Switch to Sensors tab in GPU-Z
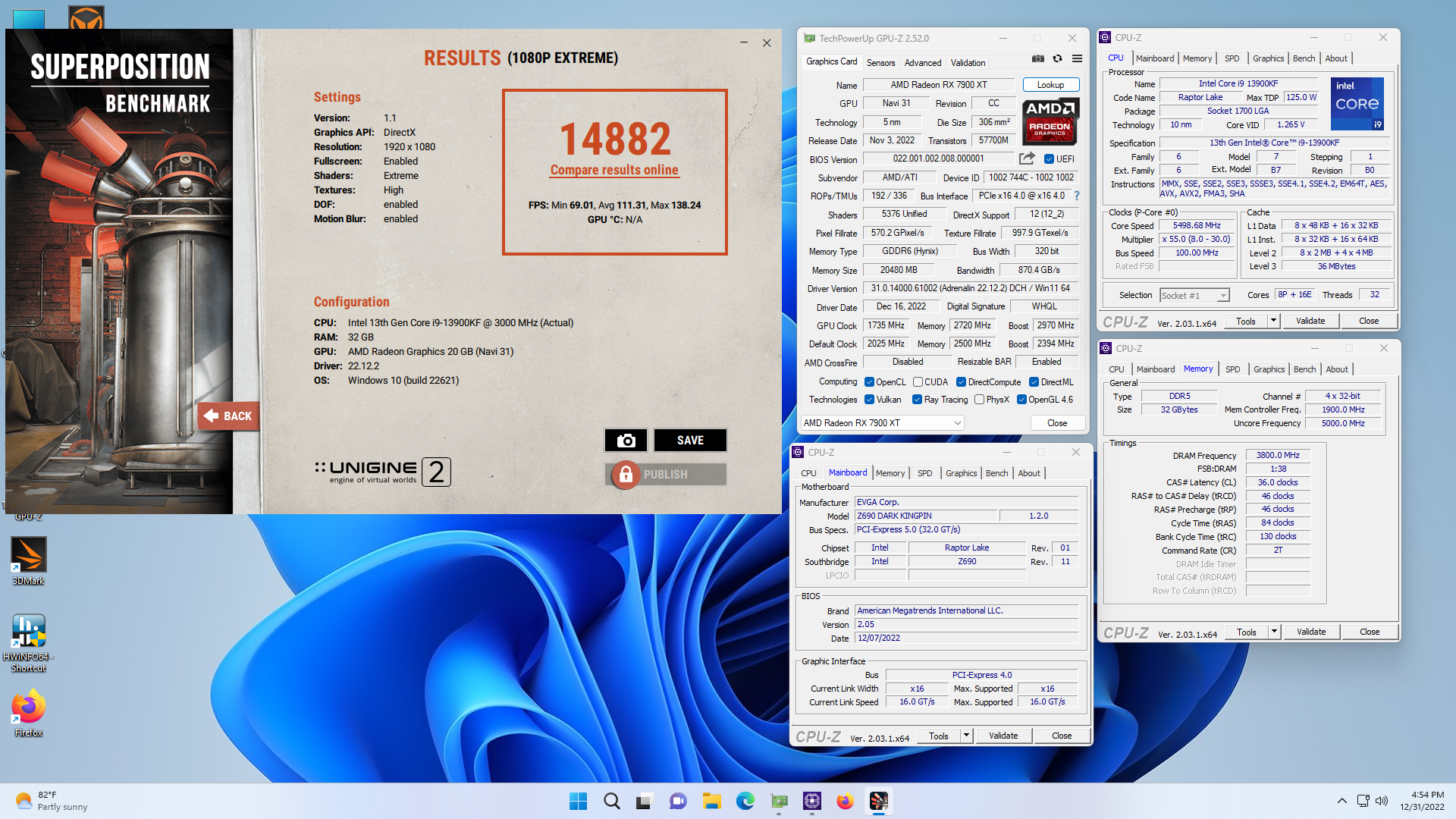The height and width of the screenshot is (819, 1456). (880, 63)
